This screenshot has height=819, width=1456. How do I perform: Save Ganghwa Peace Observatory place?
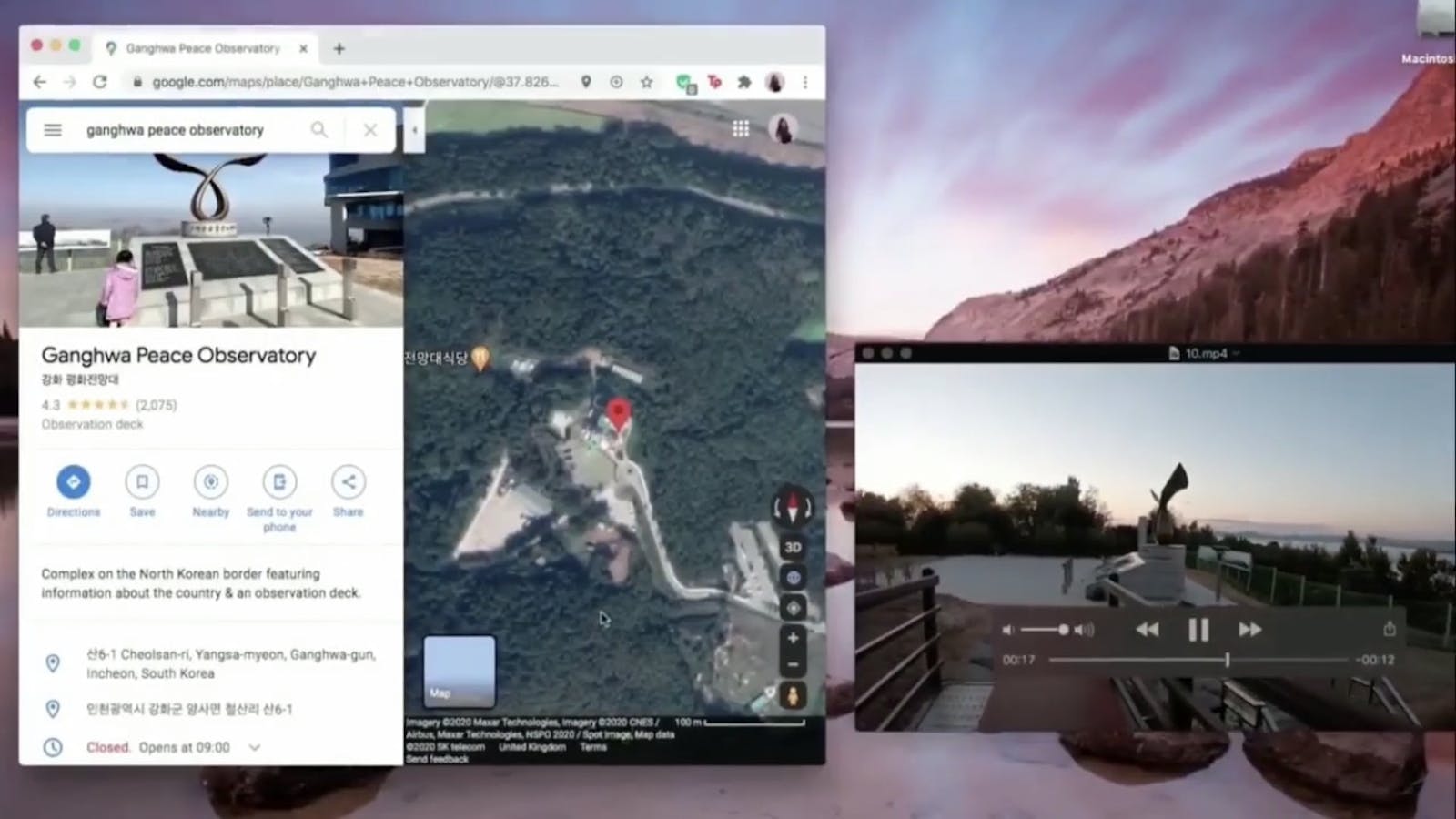(x=142, y=481)
